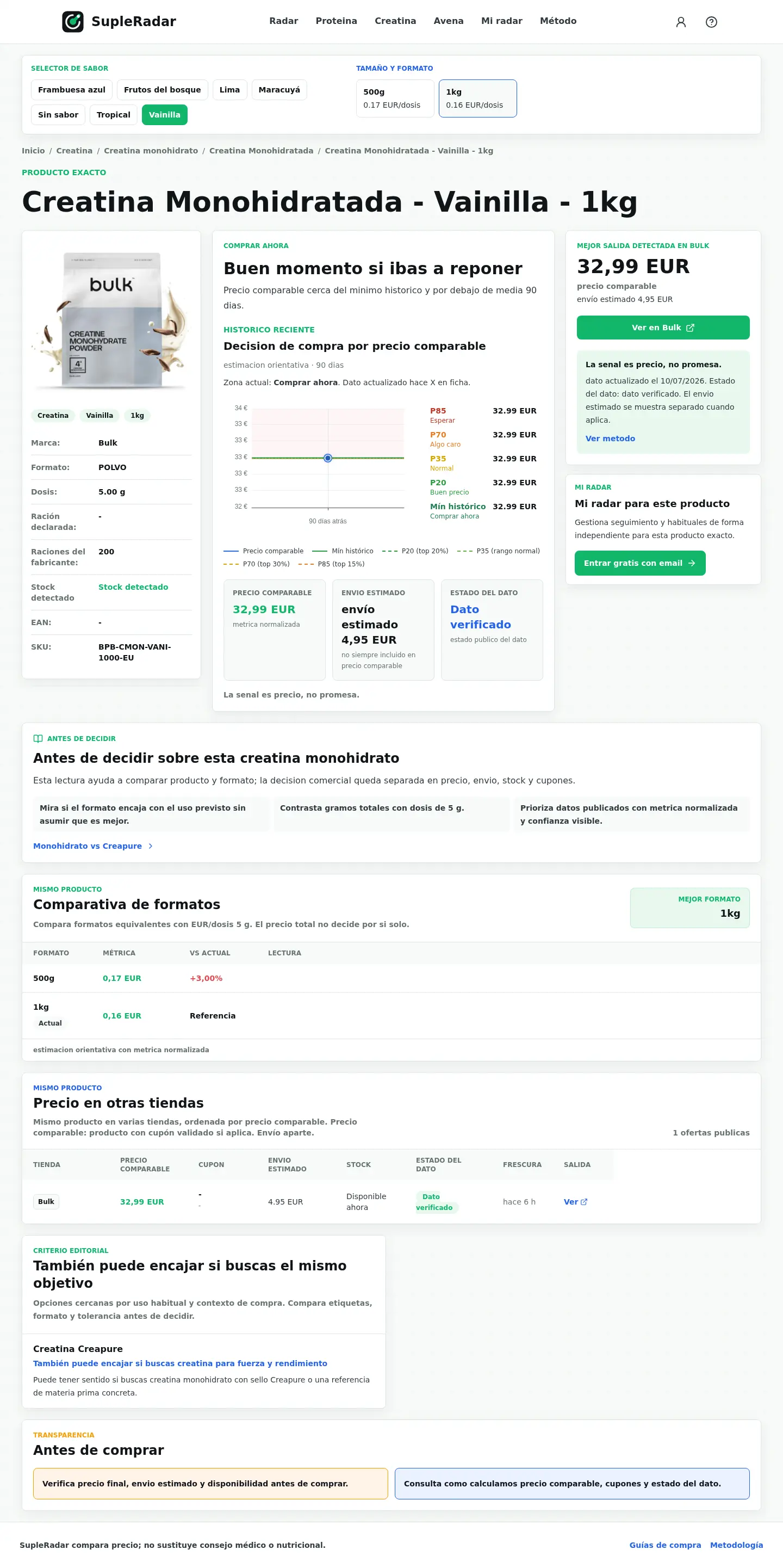Click the Estado del dato verificado card
783x1568 pixels.
point(492,630)
